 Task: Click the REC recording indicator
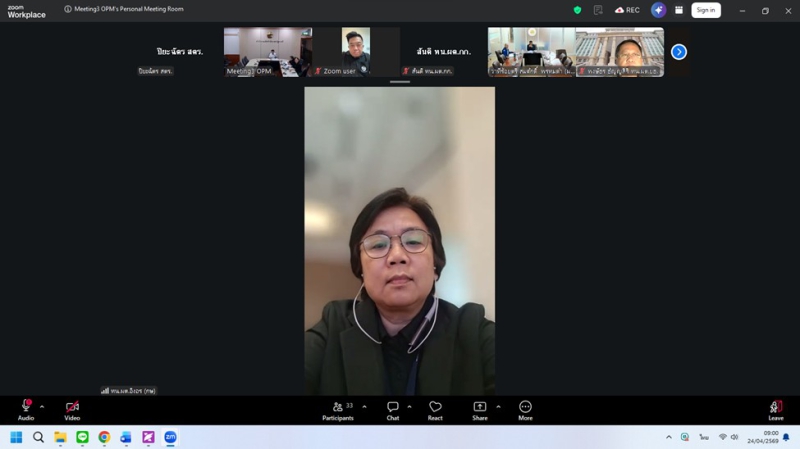[627, 10]
